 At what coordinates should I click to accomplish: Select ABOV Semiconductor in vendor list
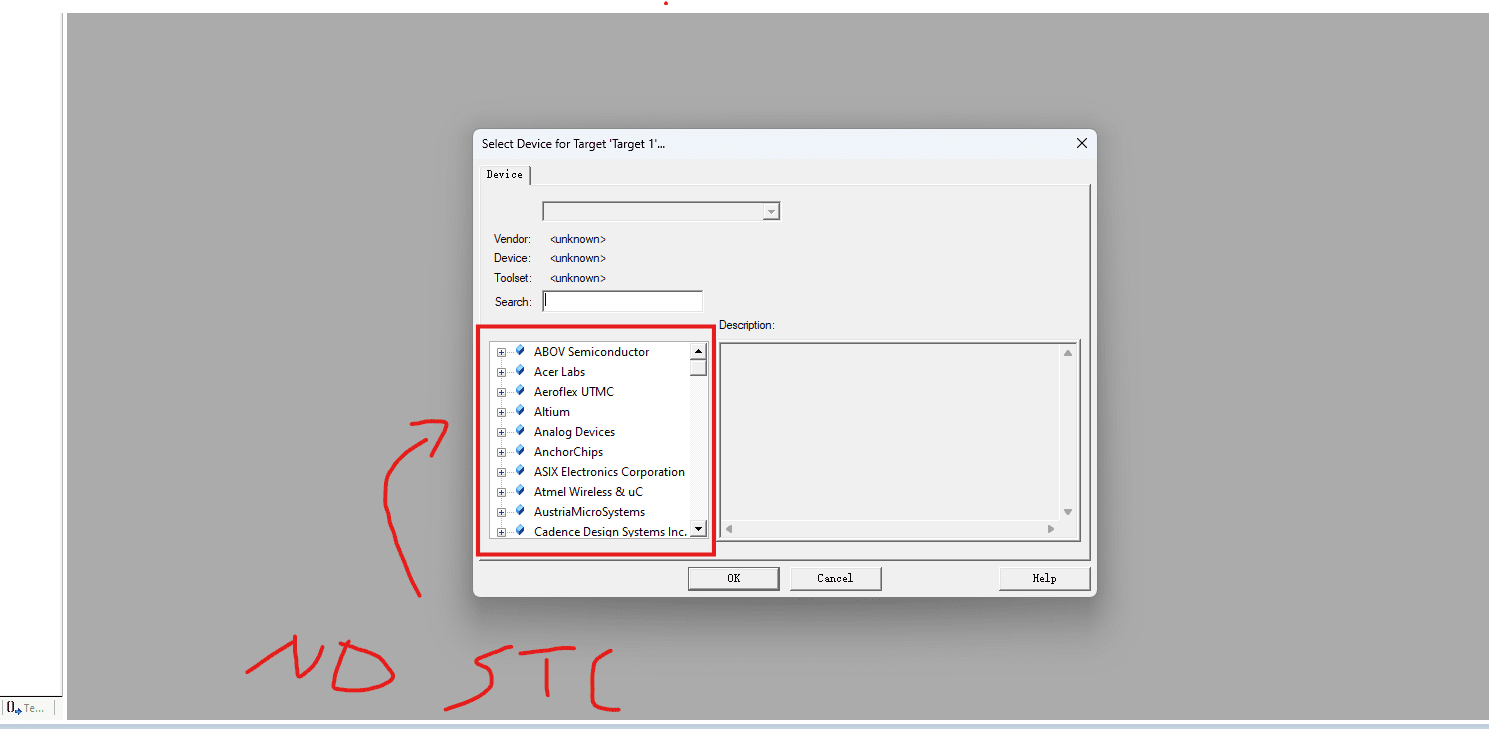point(591,352)
